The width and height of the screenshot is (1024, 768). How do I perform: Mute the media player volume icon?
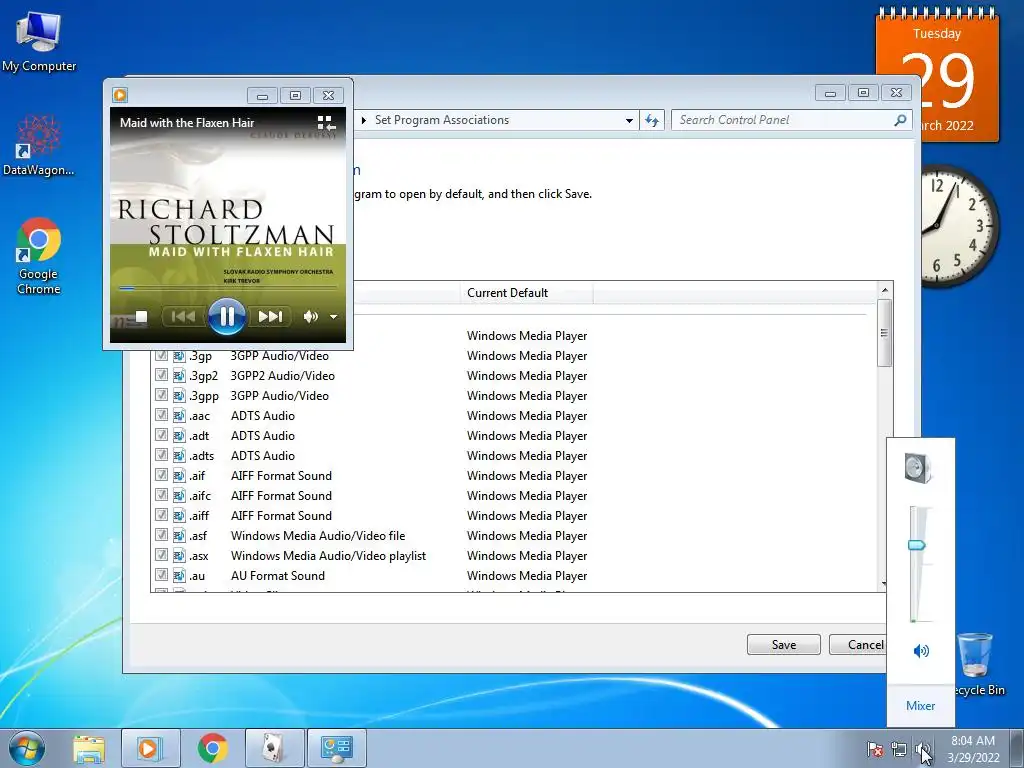310,317
